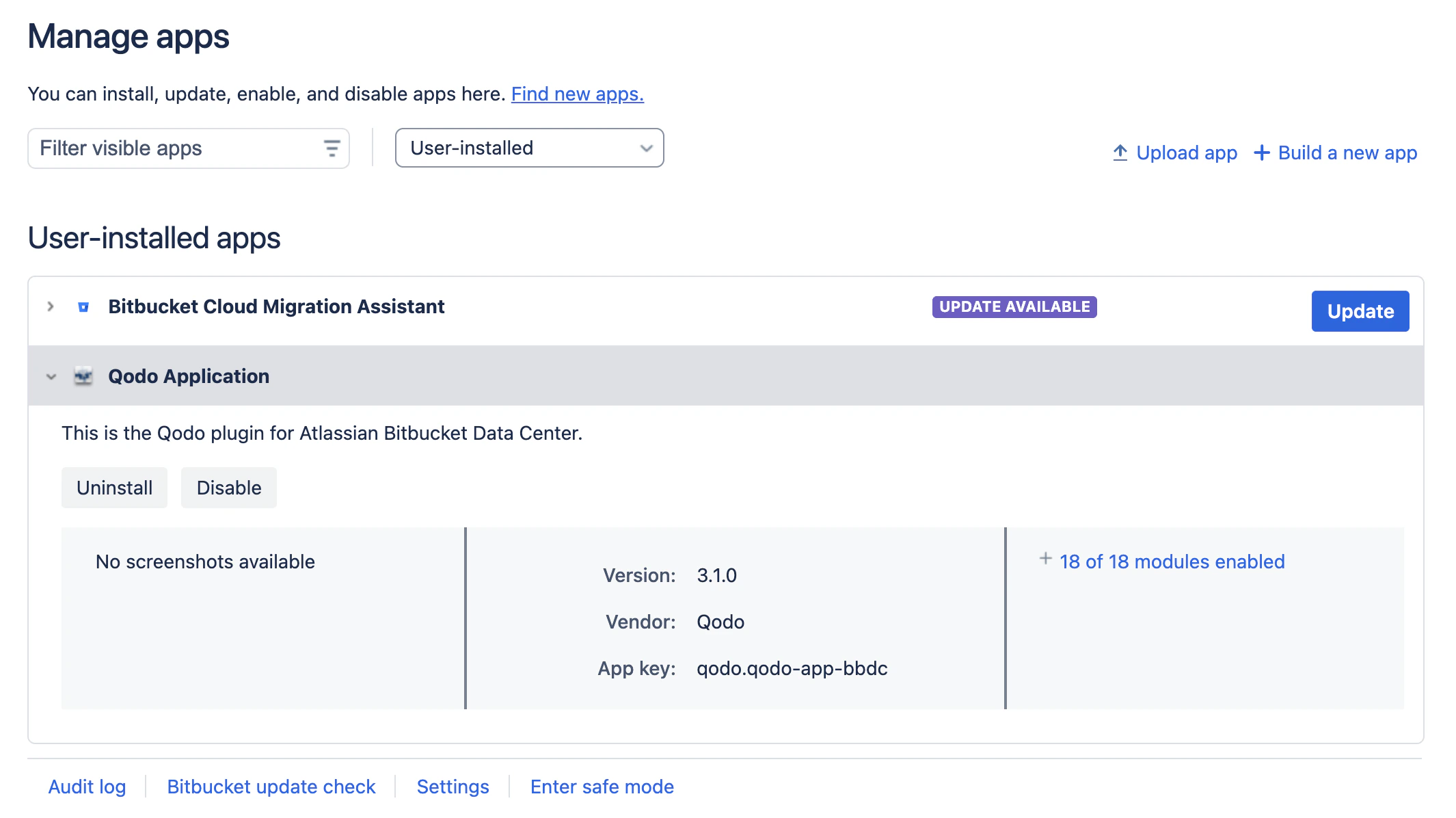
Task: Open the User-installed filter dropdown
Action: coord(529,148)
